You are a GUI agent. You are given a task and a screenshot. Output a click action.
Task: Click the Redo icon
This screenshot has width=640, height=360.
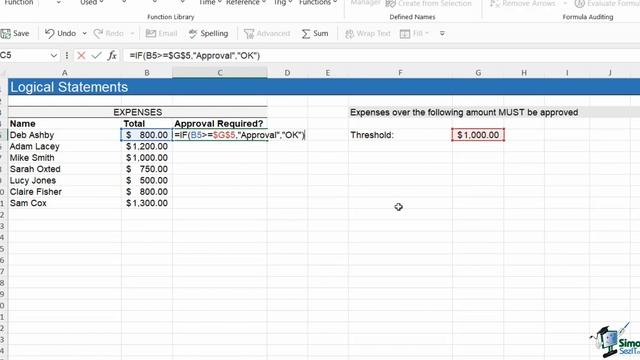(98, 33)
